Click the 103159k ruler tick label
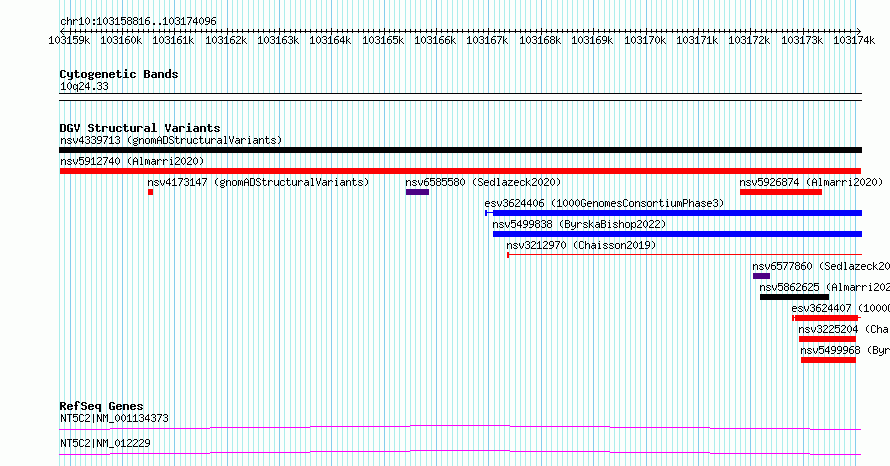Image resolution: width=890 pixels, height=466 pixels. pyautogui.click(x=69, y=40)
